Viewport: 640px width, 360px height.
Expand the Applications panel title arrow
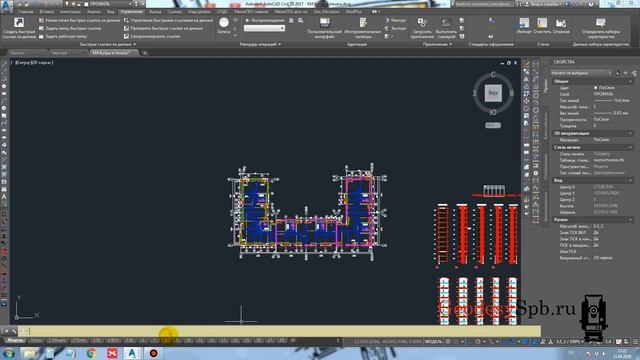(x=450, y=44)
